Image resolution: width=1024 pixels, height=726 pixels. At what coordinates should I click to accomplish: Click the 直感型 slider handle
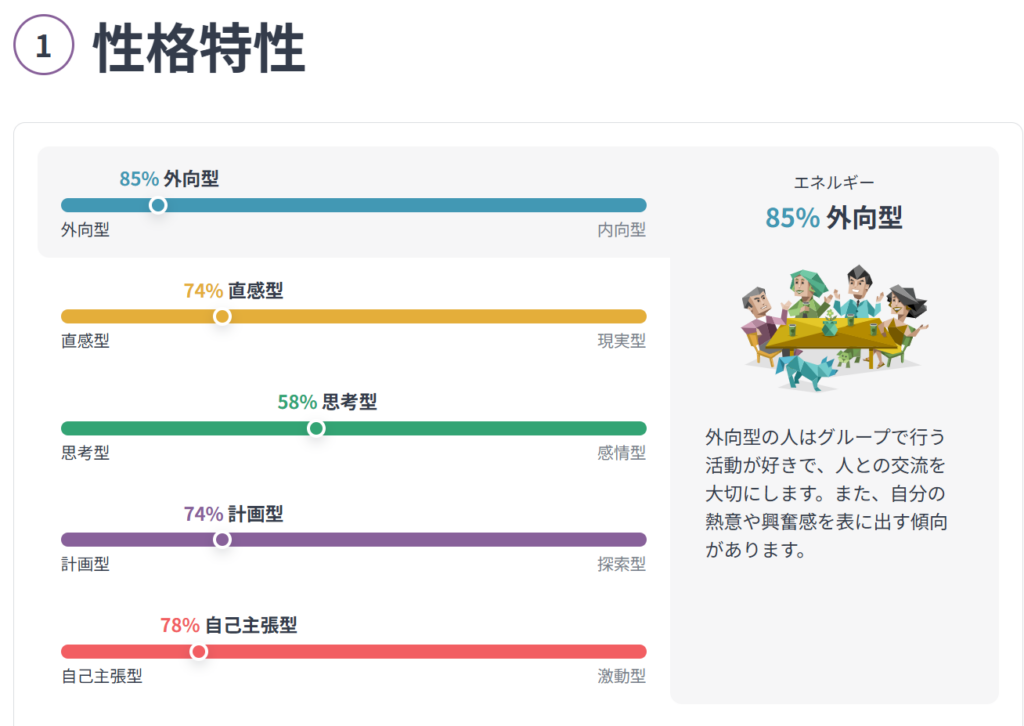pos(222,316)
